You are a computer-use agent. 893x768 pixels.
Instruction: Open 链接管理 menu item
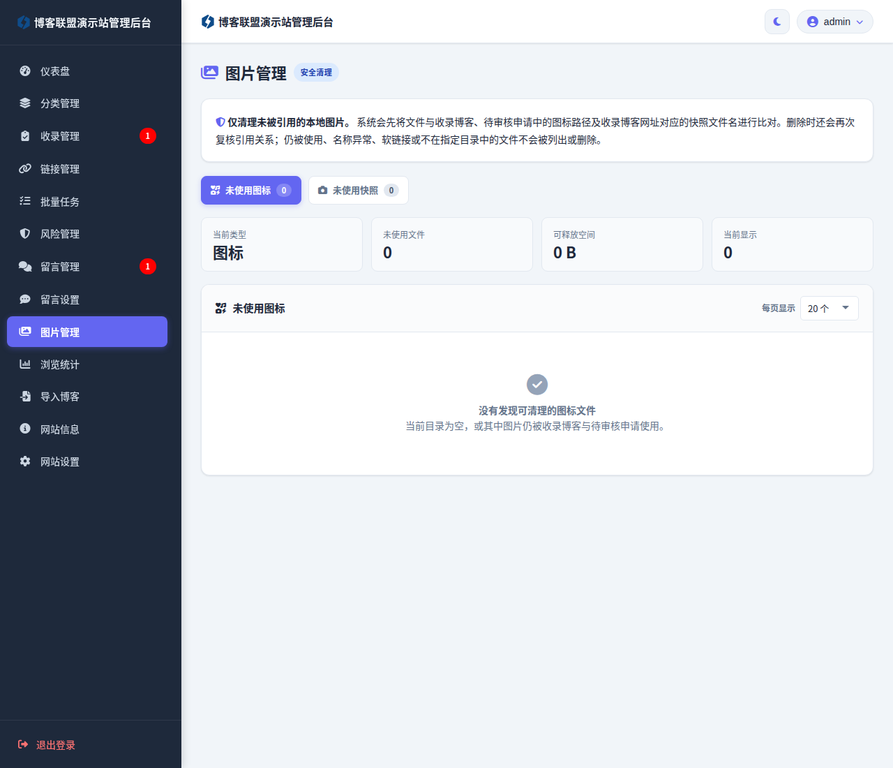click(87, 169)
